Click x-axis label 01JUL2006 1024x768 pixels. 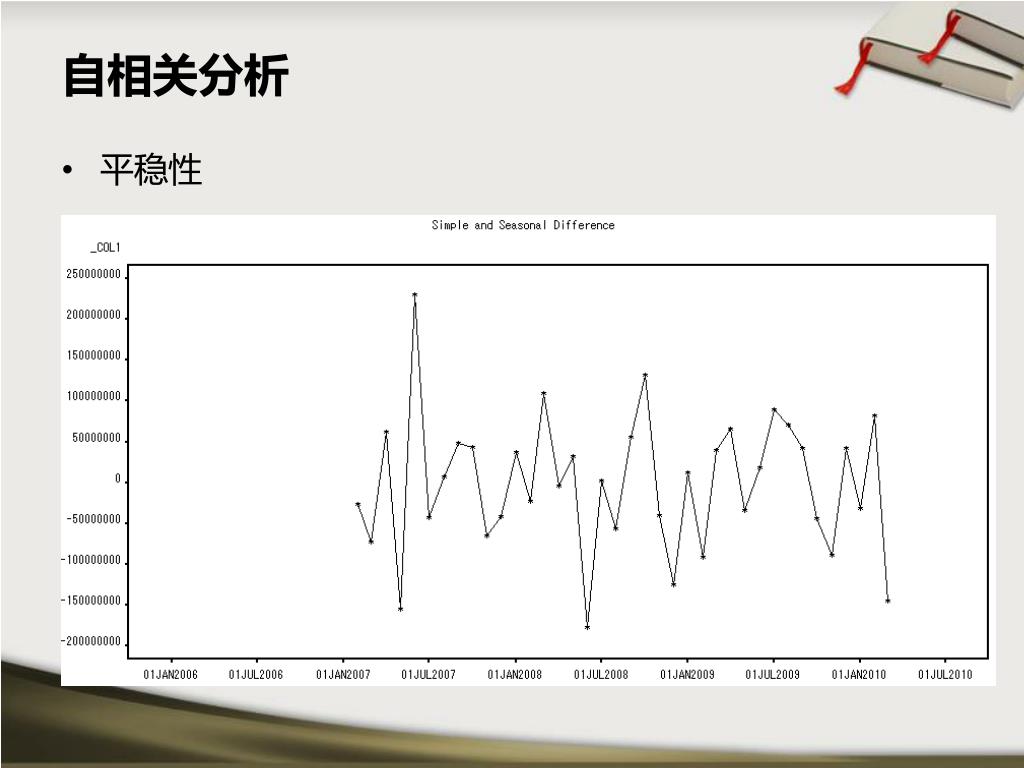256,675
